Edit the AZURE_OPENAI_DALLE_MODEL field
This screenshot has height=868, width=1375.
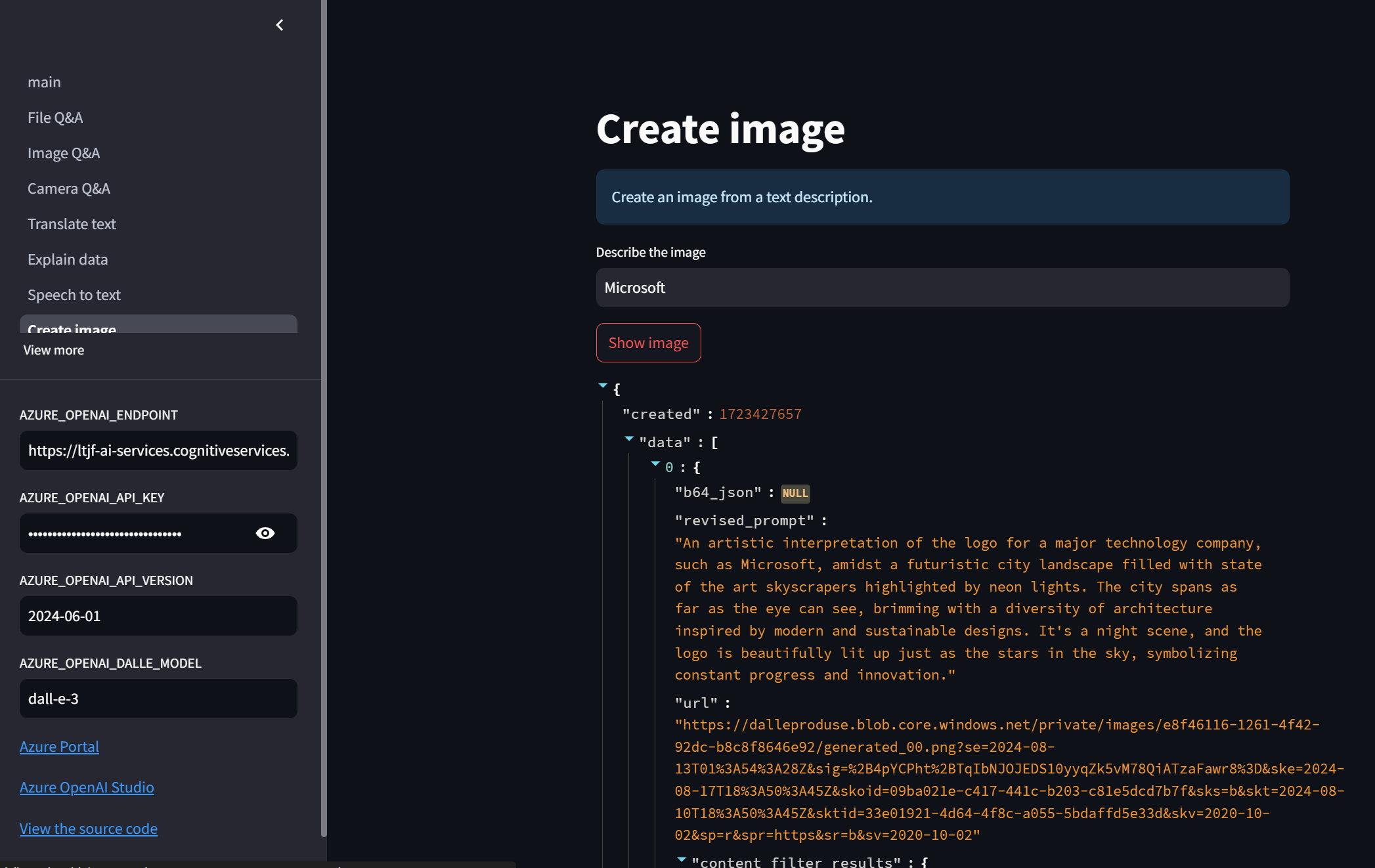(158, 699)
